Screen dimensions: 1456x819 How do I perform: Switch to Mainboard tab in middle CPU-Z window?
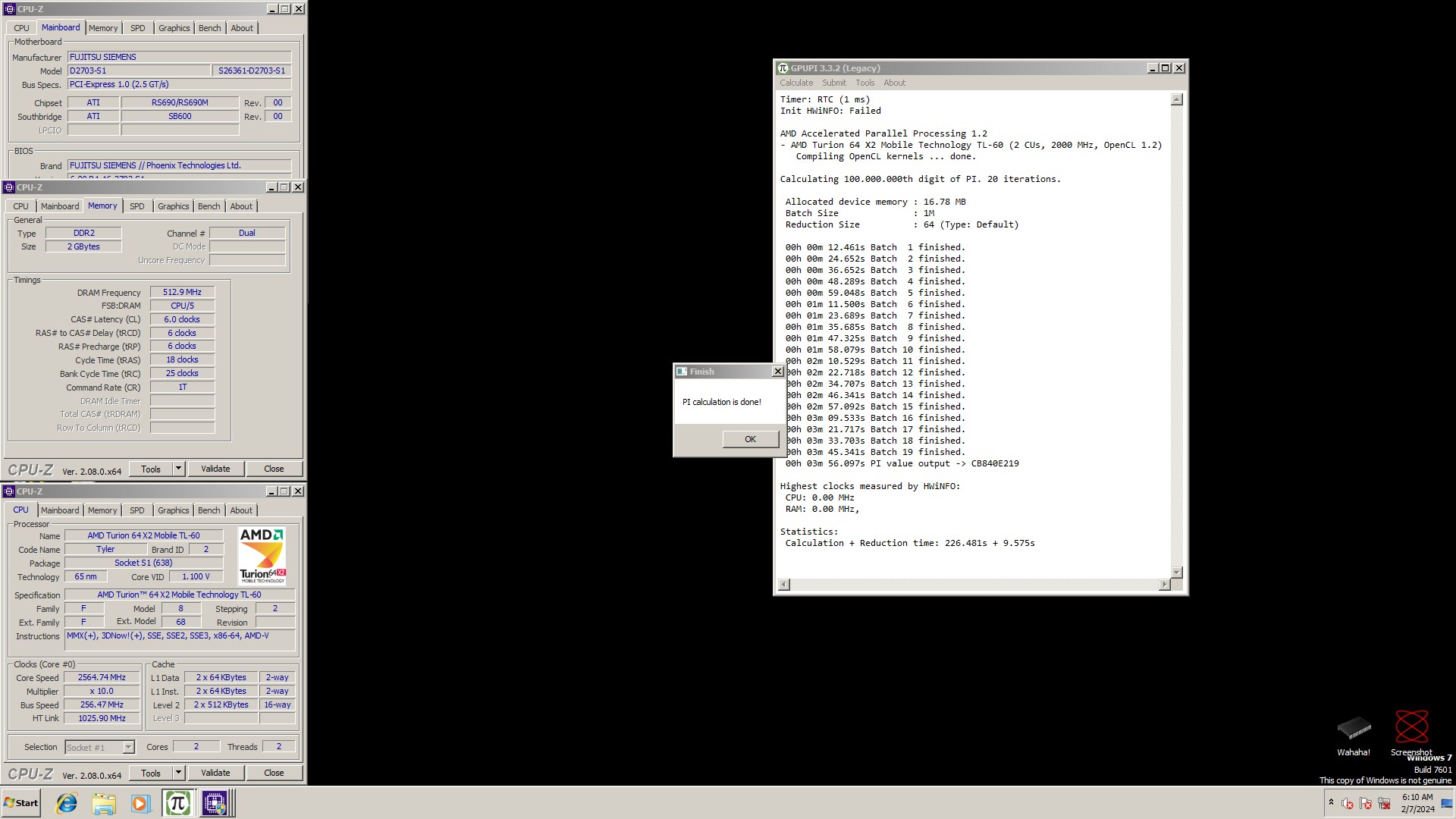[x=60, y=206]
